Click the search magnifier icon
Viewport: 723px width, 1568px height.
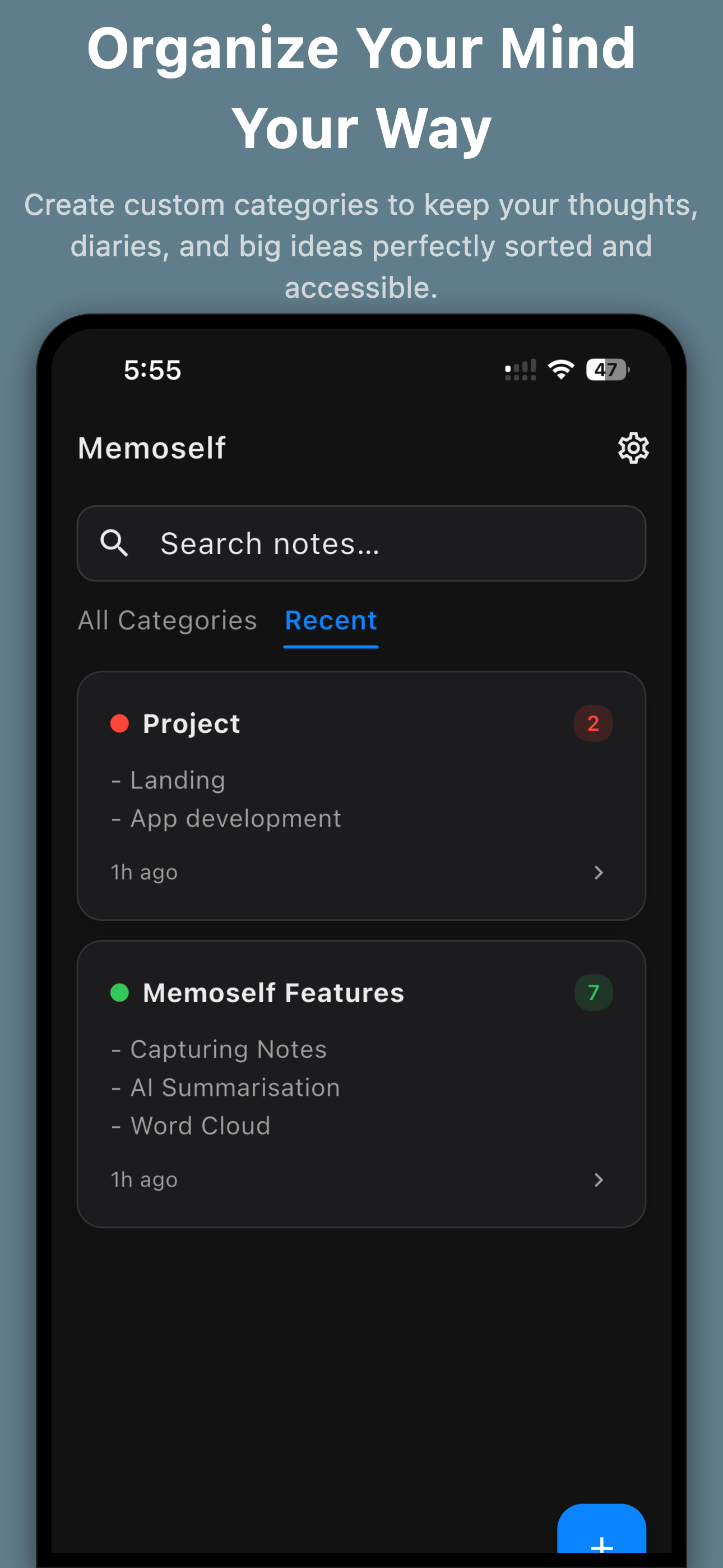click(115, 542)
